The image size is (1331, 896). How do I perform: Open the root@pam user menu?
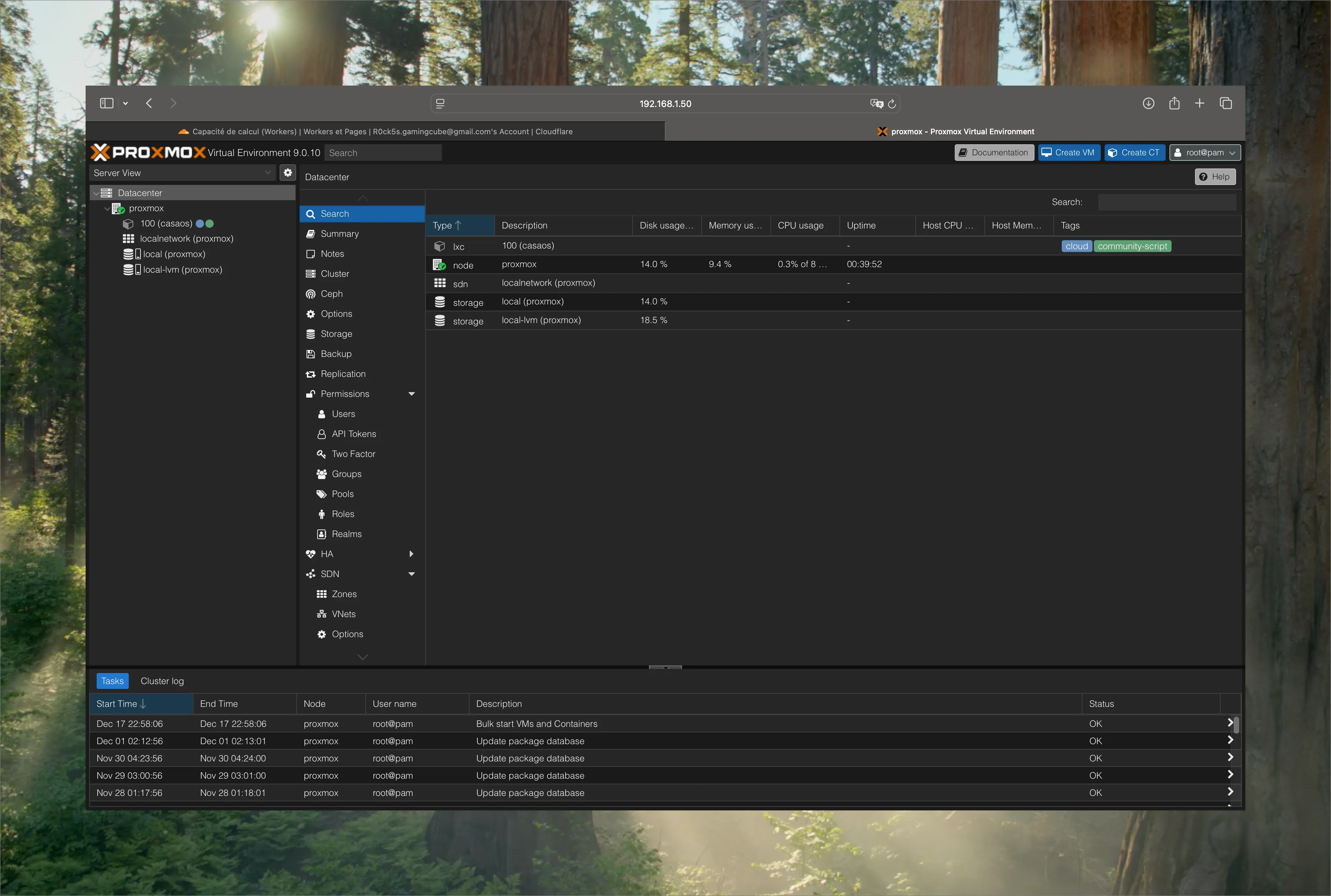1205,153
